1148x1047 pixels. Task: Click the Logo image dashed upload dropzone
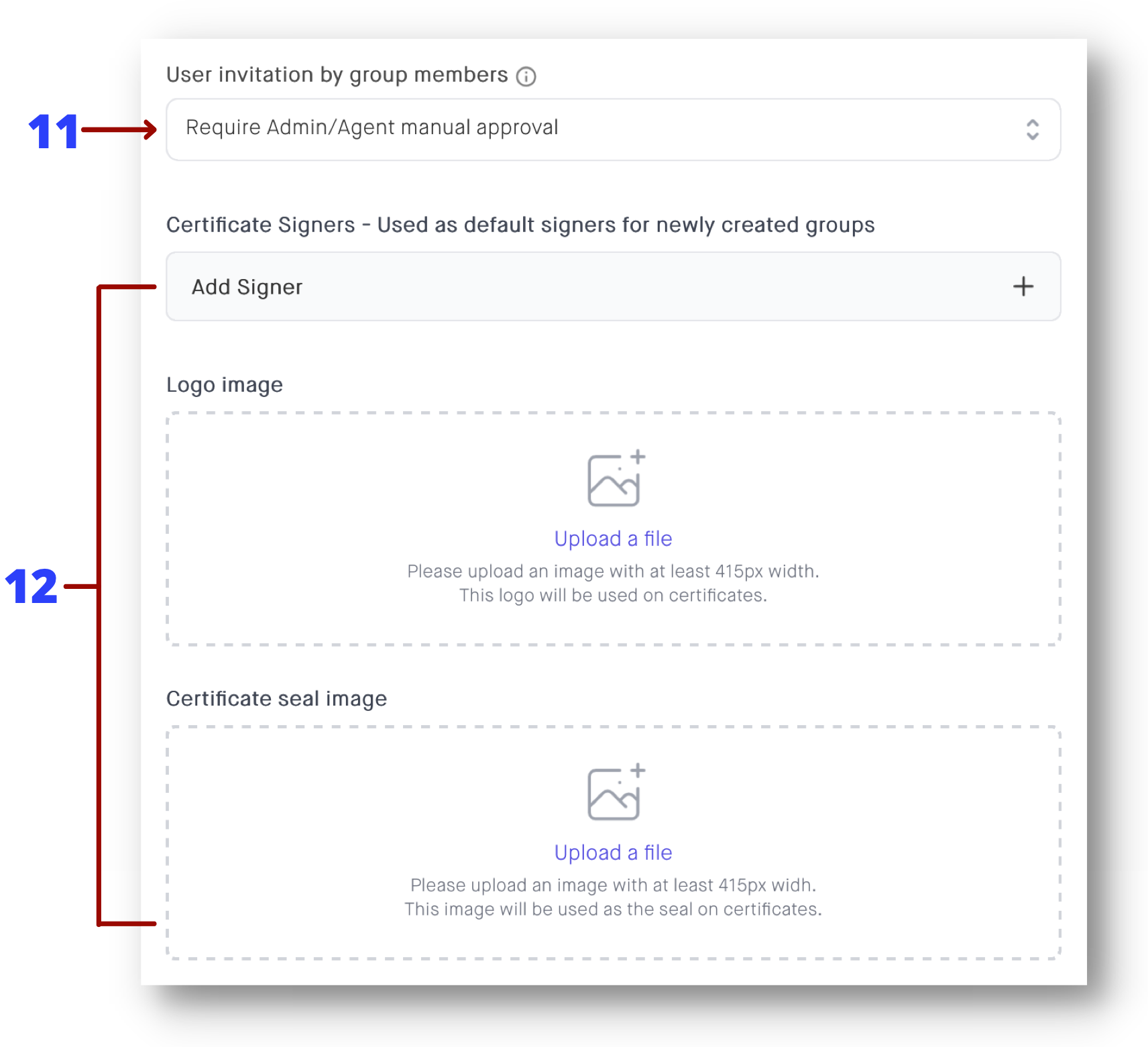(x=613, y=529)
